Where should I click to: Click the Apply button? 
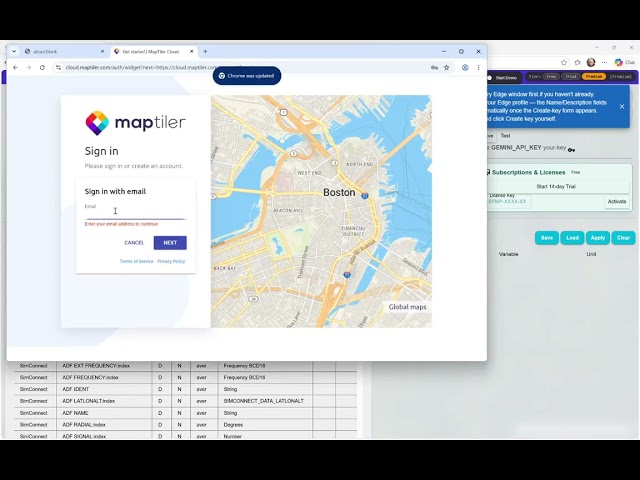pos(598,238)
